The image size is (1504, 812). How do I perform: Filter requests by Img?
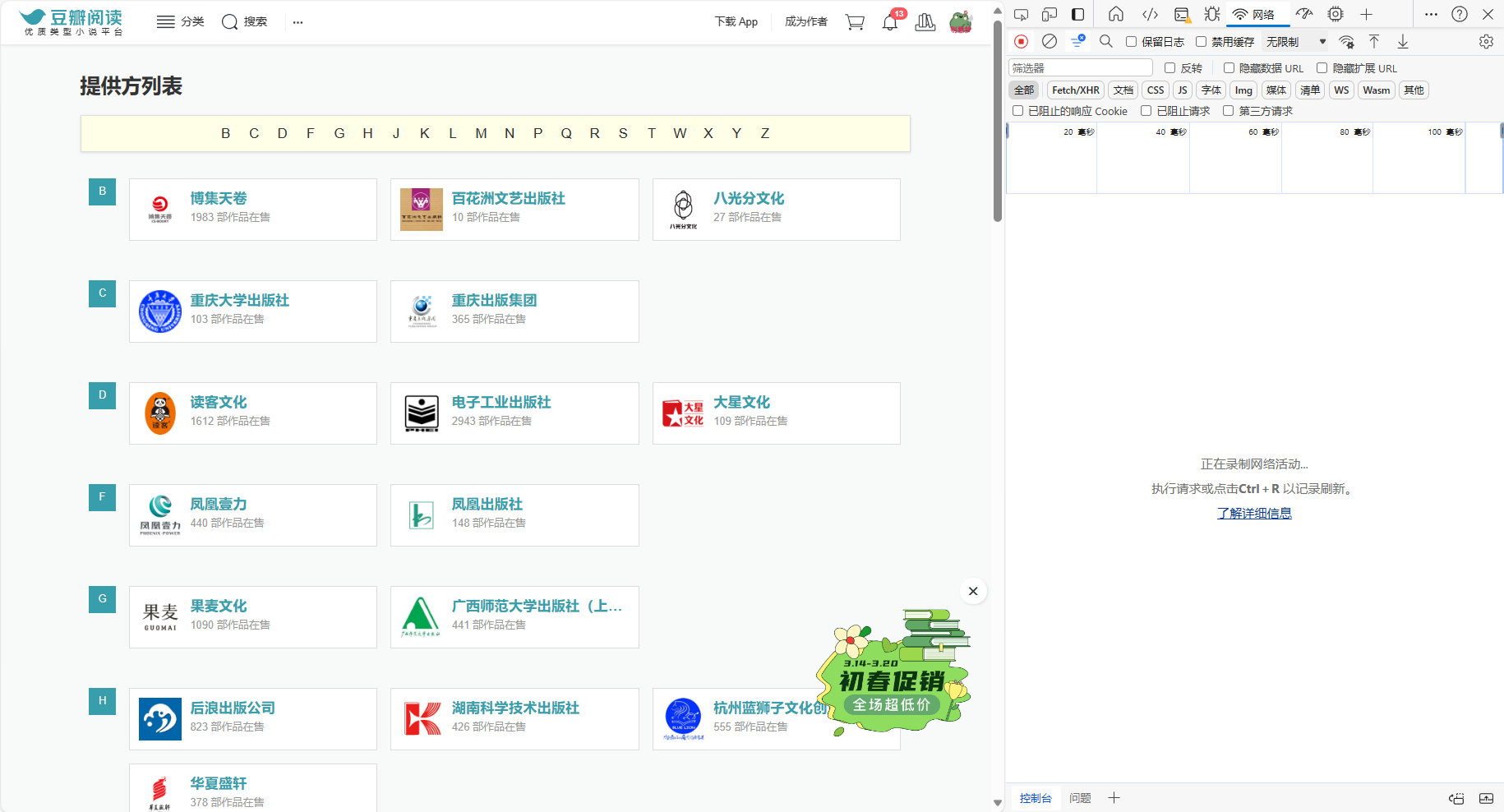click(1243, 90)
